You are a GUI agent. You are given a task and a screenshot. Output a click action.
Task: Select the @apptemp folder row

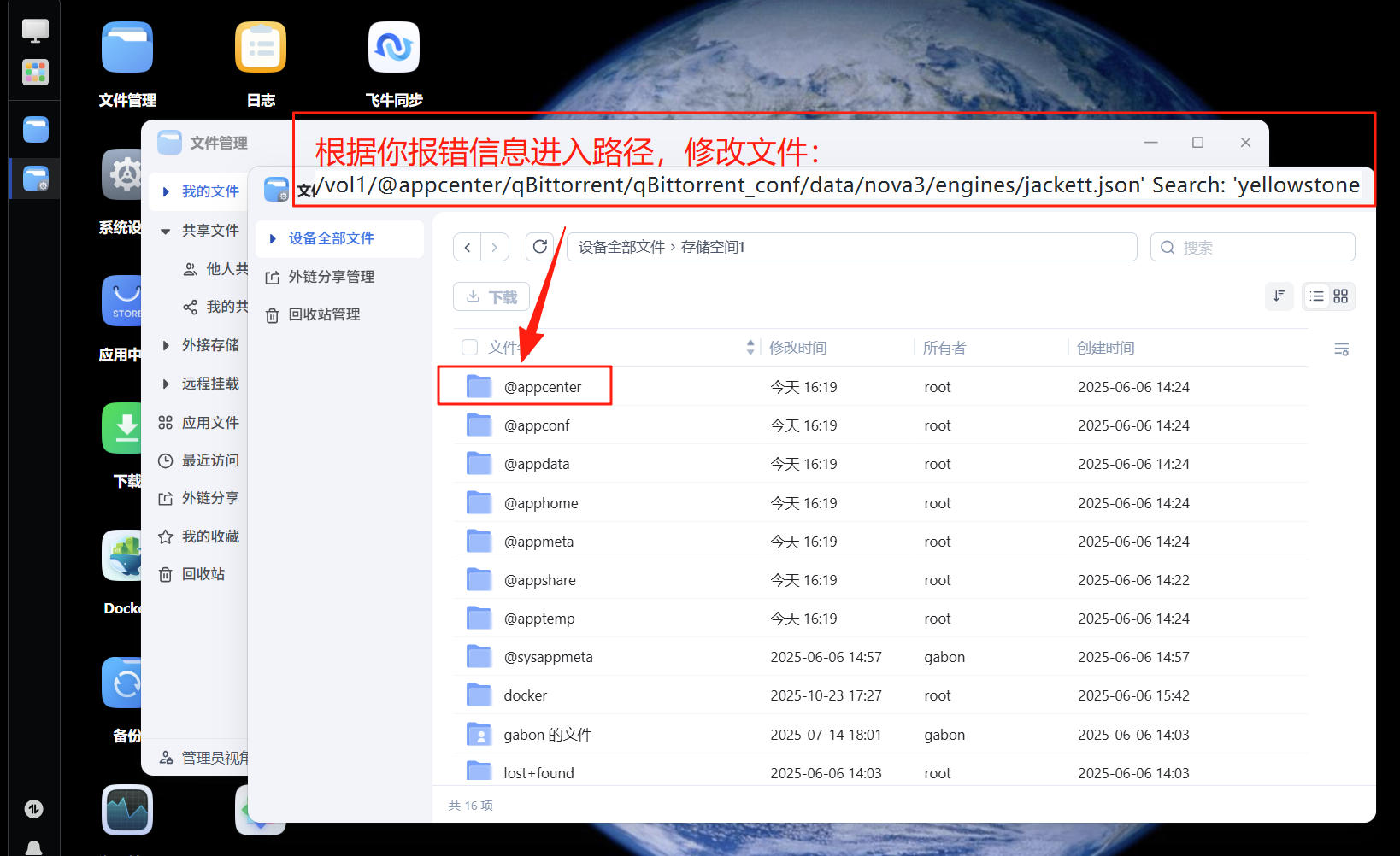click(881, 619)
